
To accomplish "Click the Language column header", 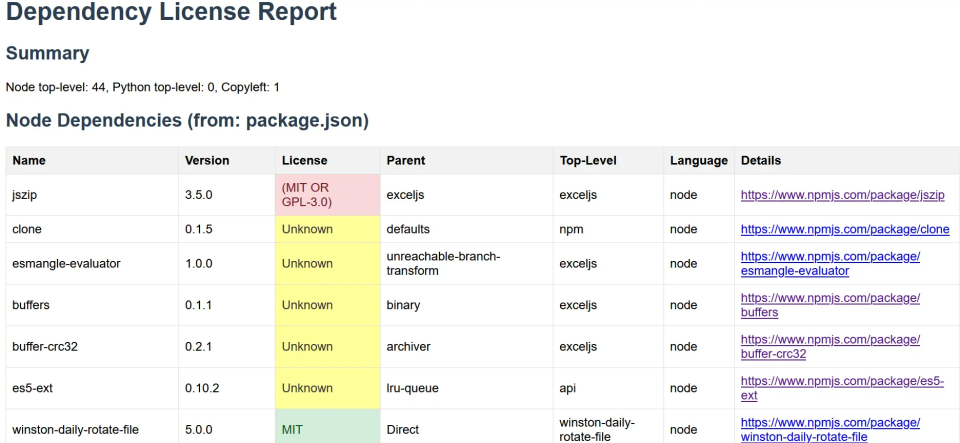I will 698,160.
